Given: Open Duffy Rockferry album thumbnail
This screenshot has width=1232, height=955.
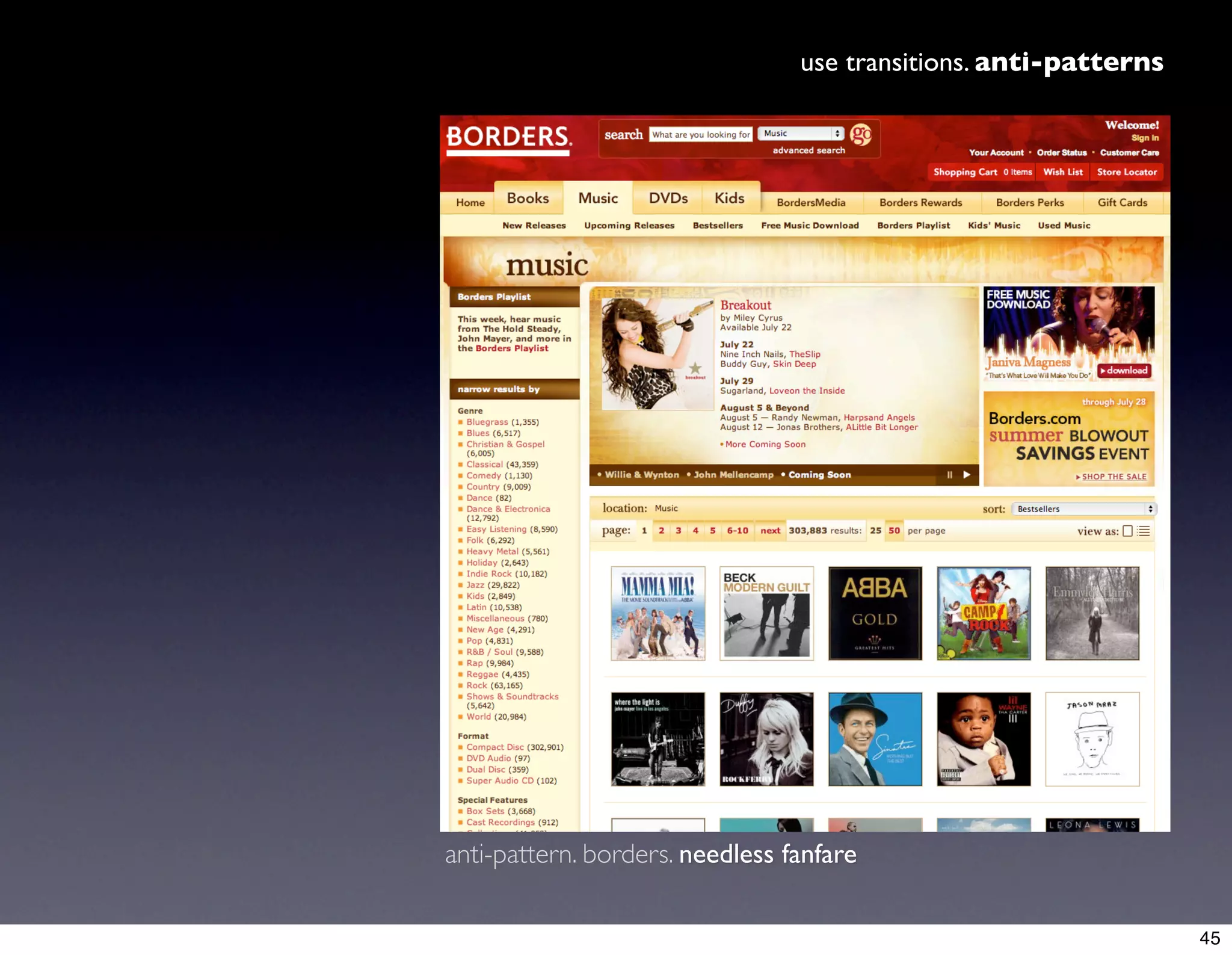Looking at the screenshot, I should coord(766,739).
